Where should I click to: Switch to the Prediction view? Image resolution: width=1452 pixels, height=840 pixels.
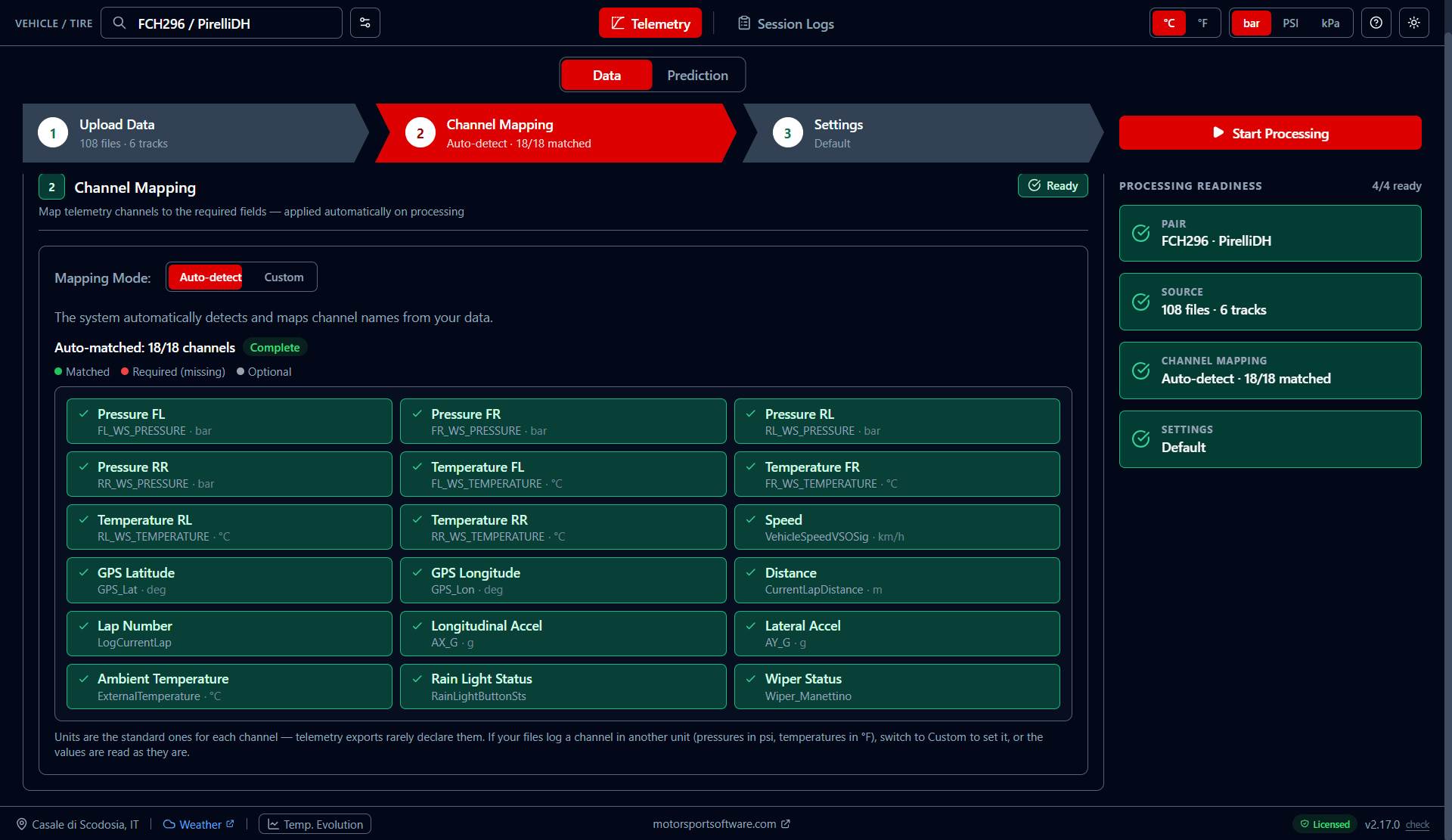pos(697,75)
